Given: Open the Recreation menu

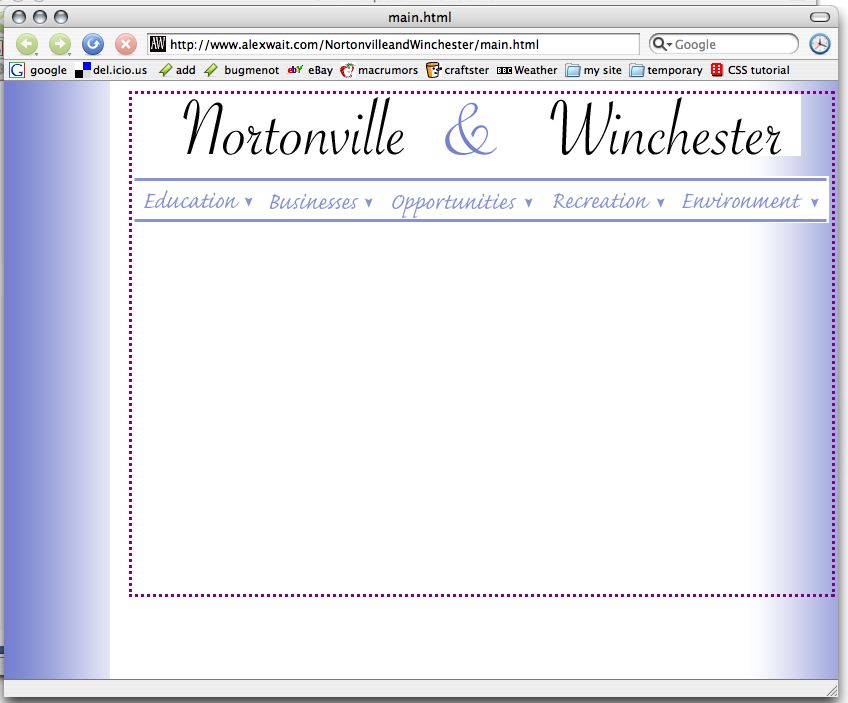Looking at the screenshot, I should (x=600, y=201).
